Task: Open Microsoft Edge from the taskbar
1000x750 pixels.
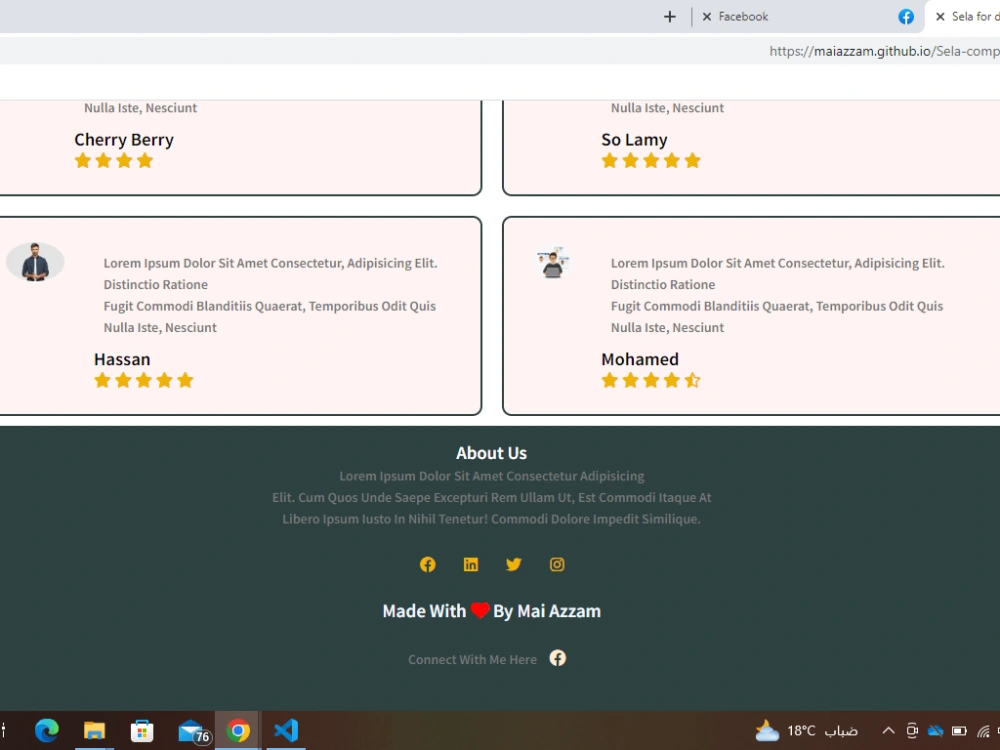Action: [47, 730]
